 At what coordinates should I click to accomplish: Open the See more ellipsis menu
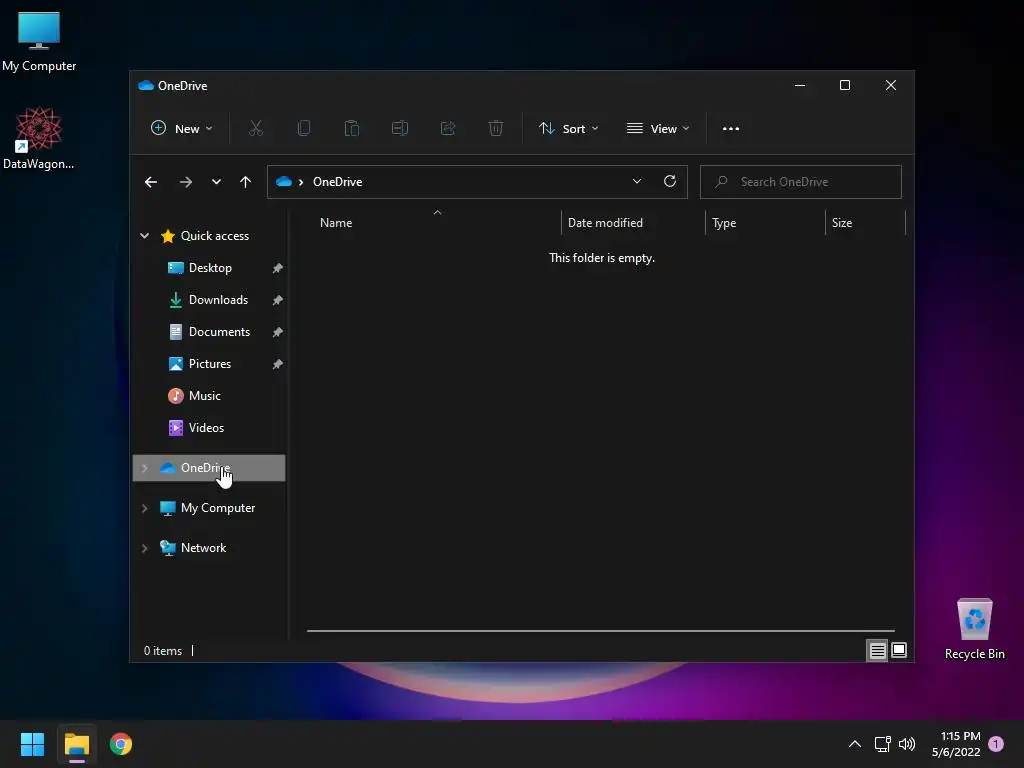[731, 129]
